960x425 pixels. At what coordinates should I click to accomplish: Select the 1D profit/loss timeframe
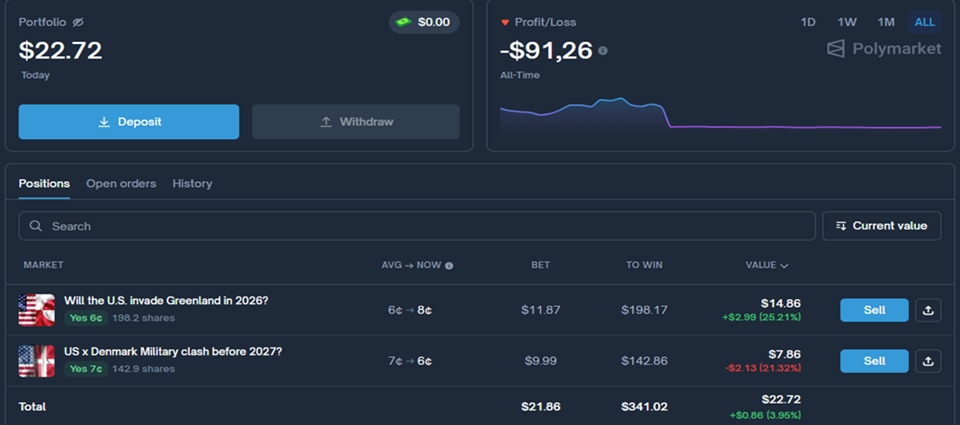point(808,22)
